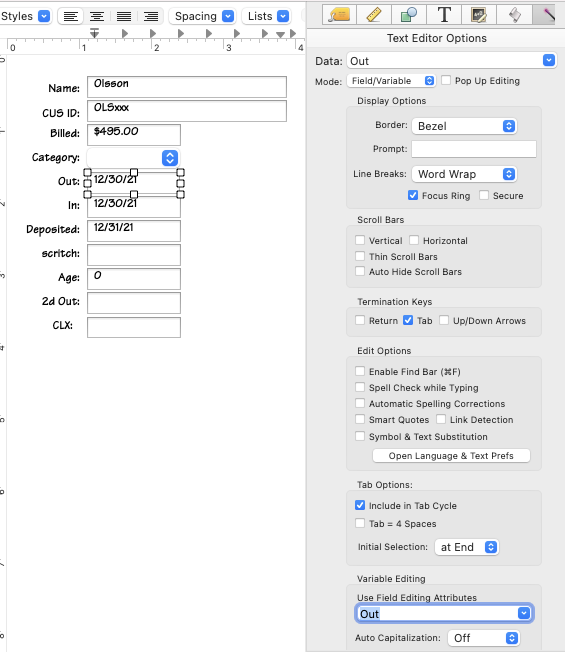Select the magic wand inspector icon

pos(545,15)
